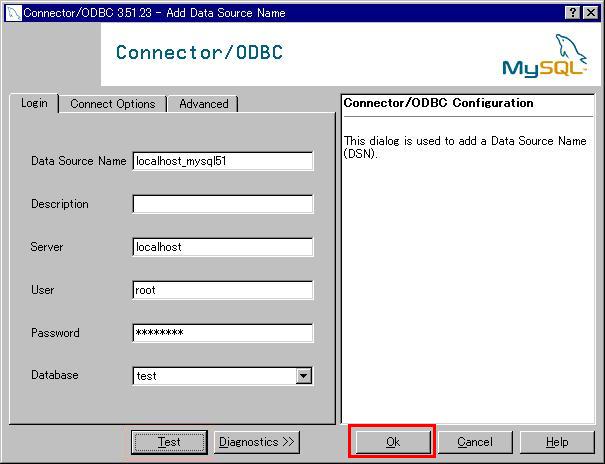Click the Password label text
Image resolution: width=605 pixels, height=464 pixels.
[x=55, y=332]
